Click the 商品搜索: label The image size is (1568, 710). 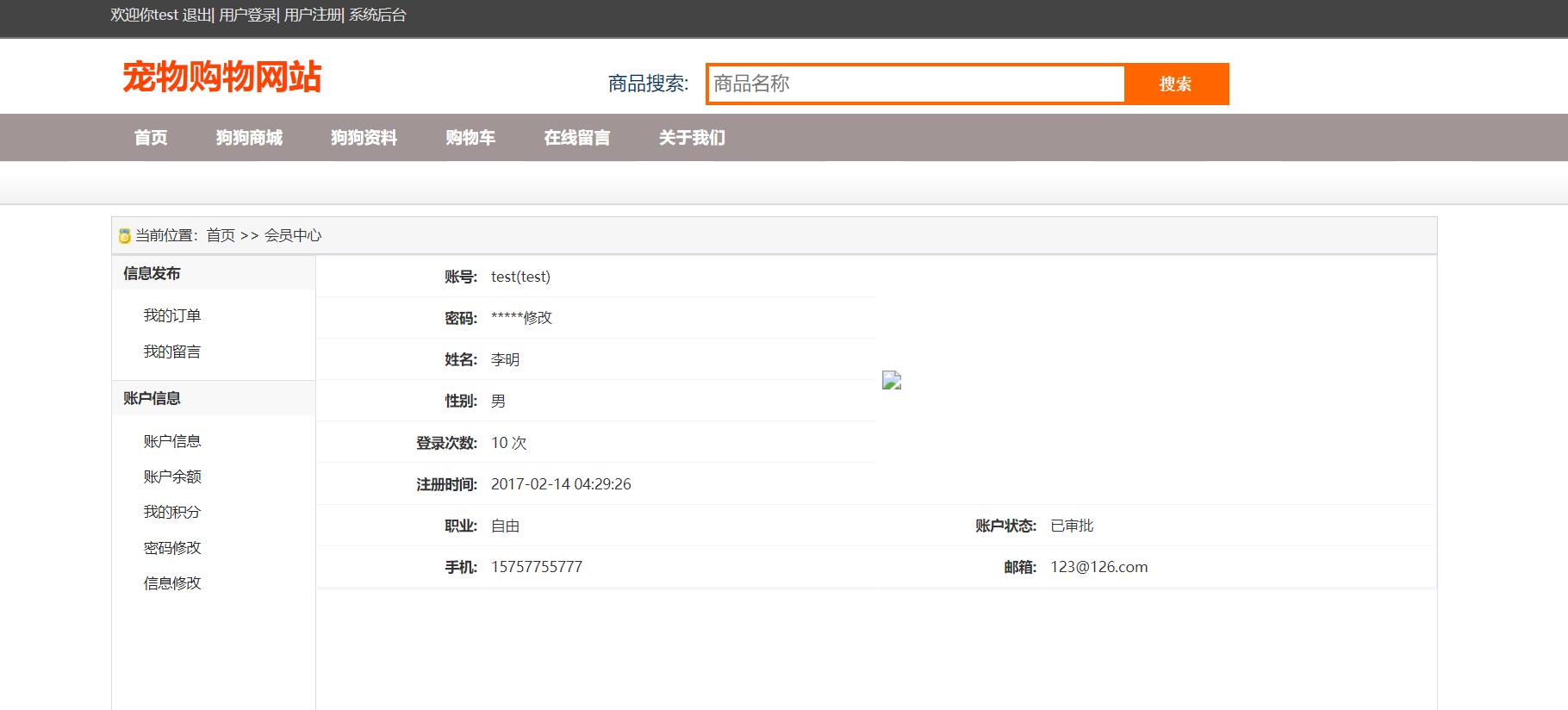(648, 84)
